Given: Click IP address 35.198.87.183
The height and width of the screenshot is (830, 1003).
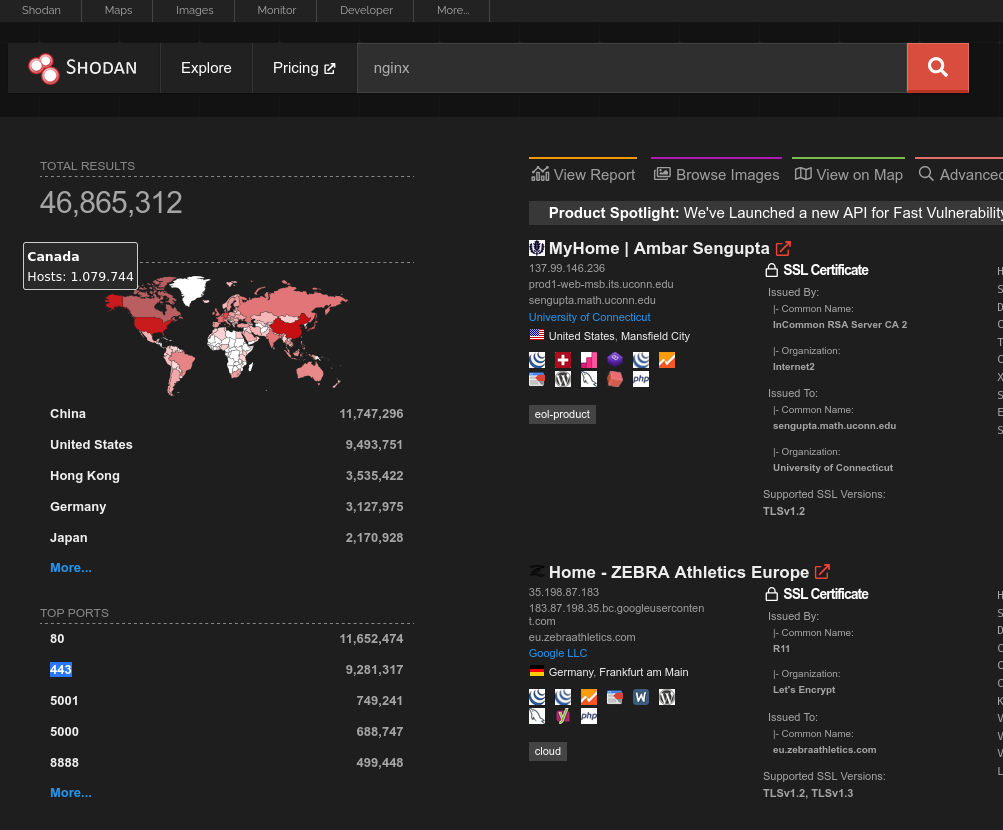Looking at the screenshot, I should pyautogui.click(x=564, y=592).
